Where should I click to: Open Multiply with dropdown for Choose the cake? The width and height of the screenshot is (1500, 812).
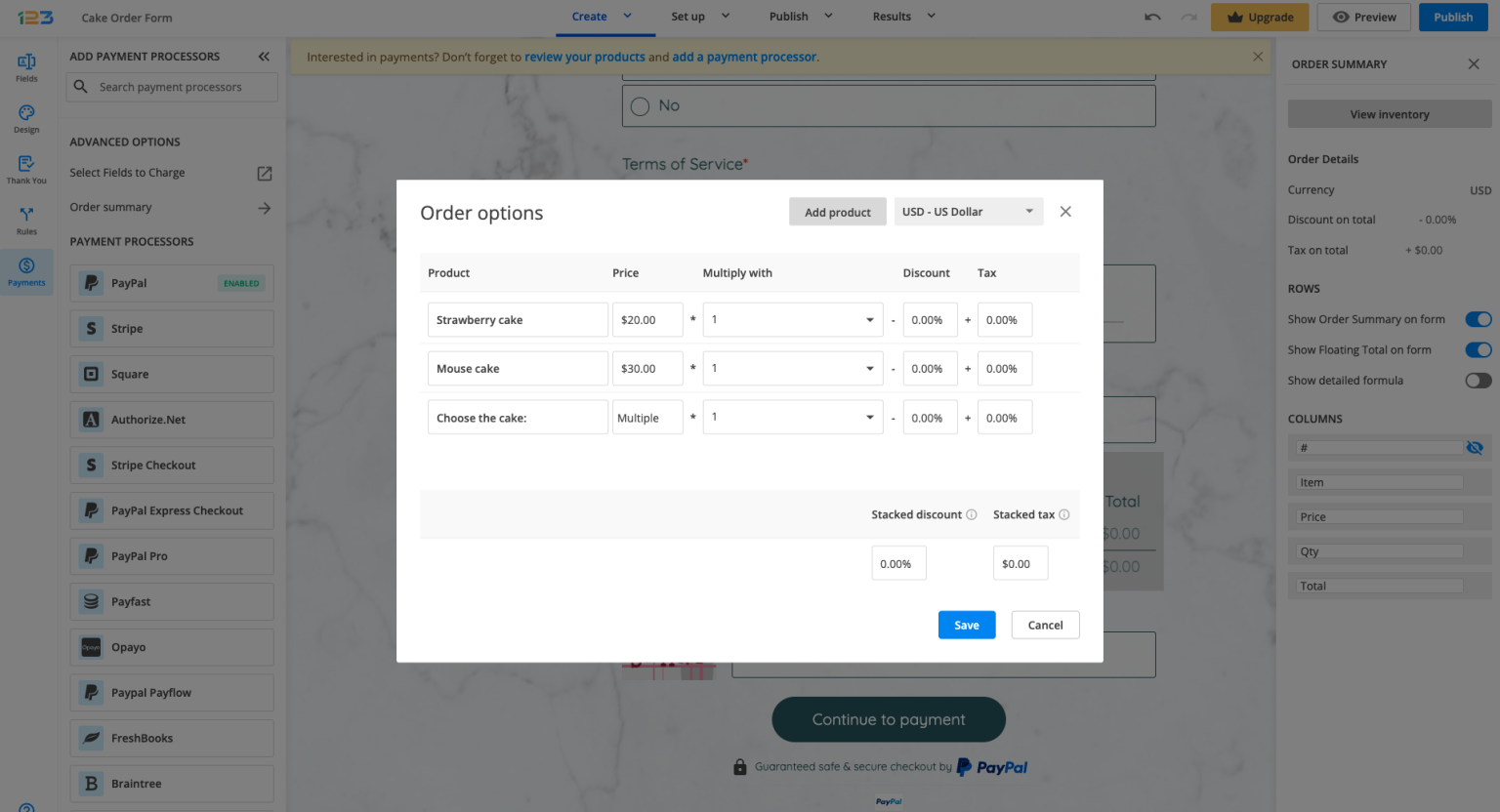pos(793,418)
